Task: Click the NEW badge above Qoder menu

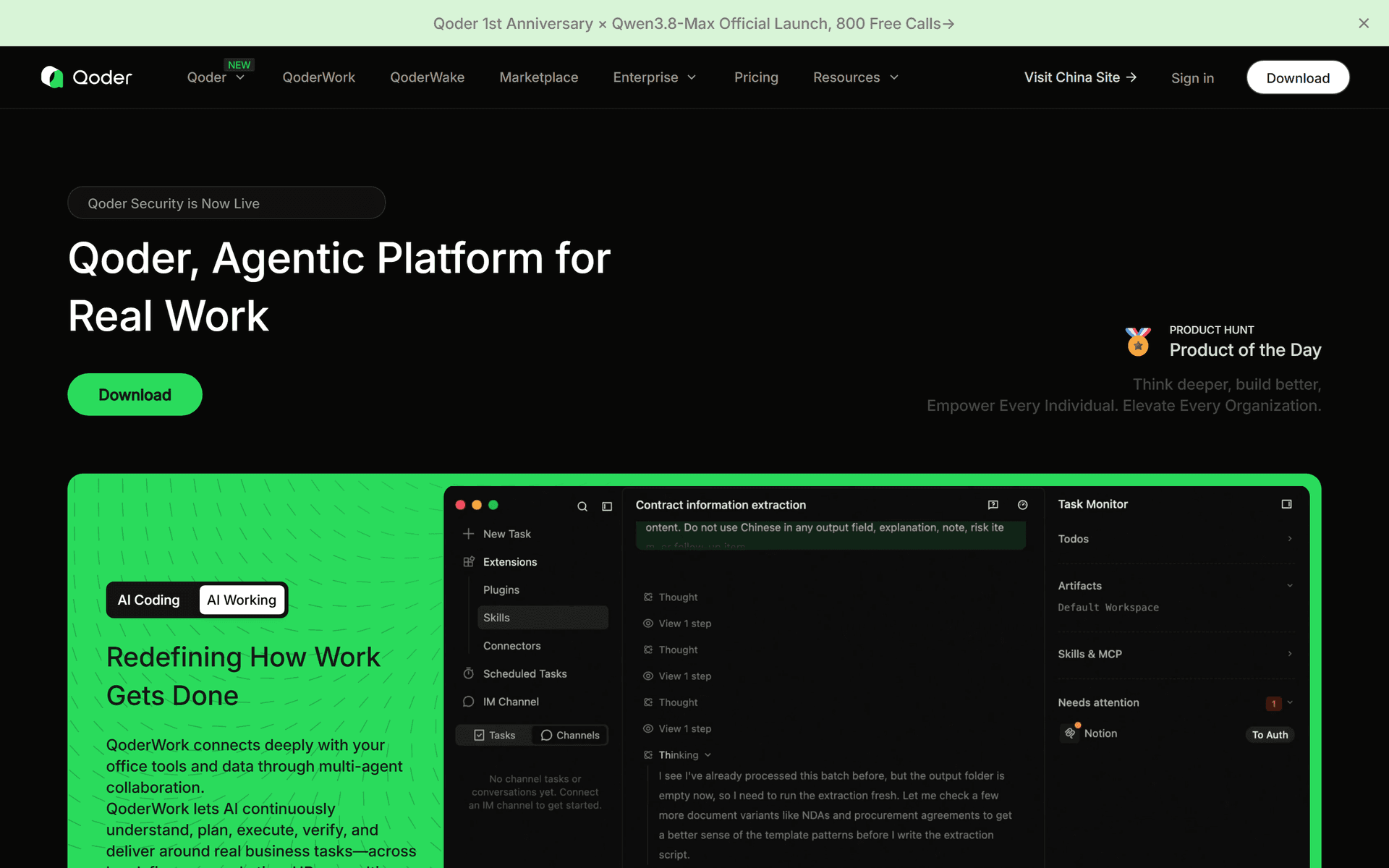Action: 239,64
